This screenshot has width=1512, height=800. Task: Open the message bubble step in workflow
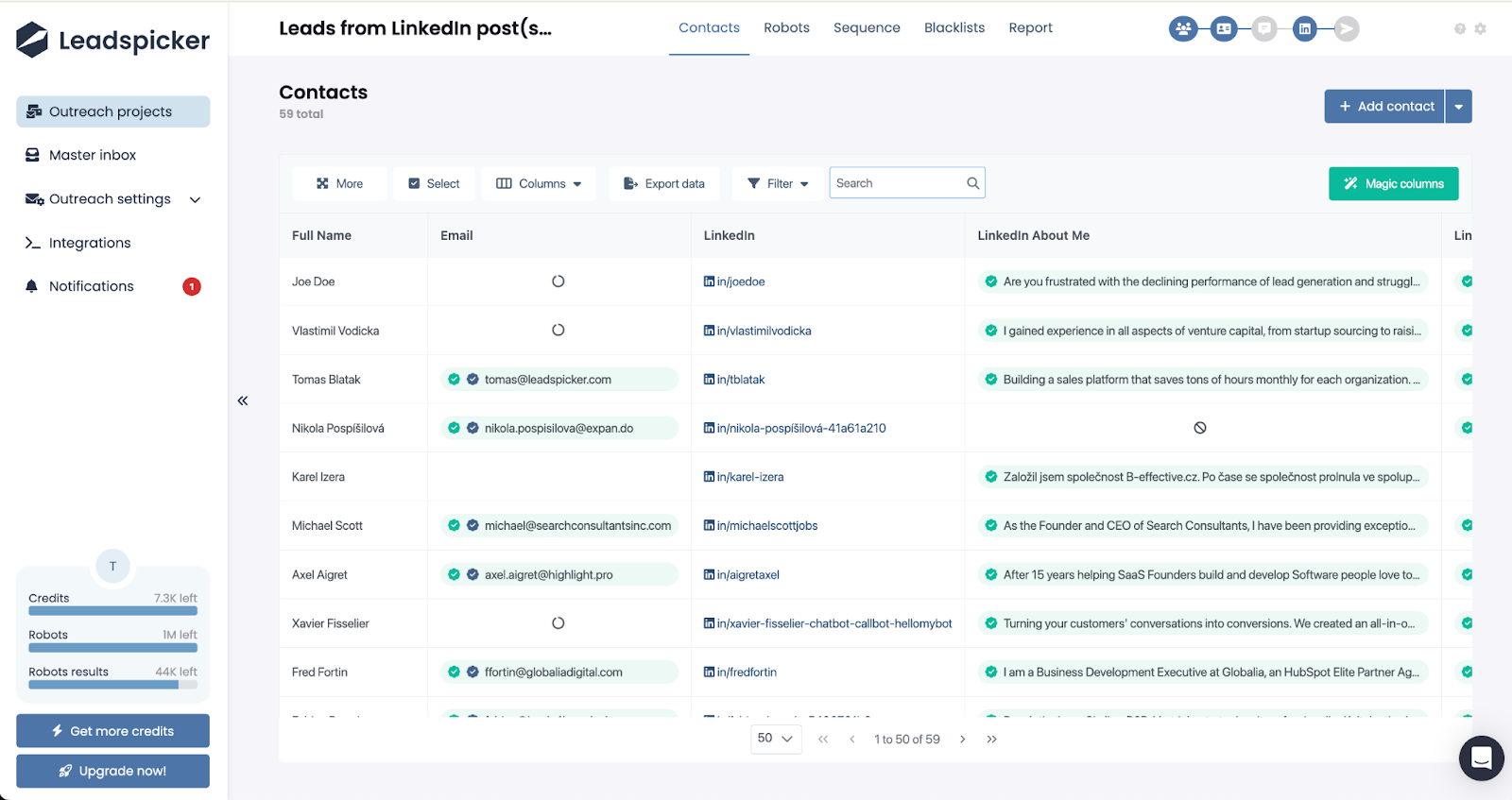tap(1264, 28)
